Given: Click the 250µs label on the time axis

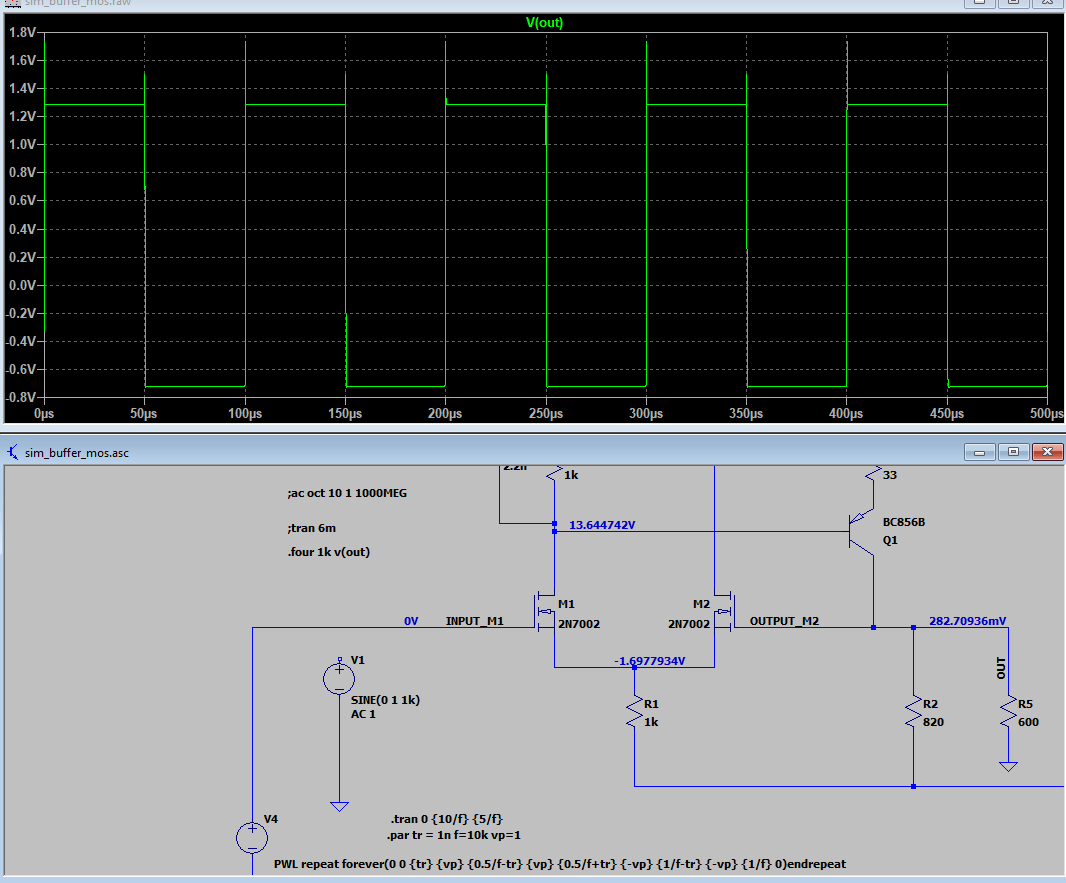Looking at the screenshot, I should point(545,413).
